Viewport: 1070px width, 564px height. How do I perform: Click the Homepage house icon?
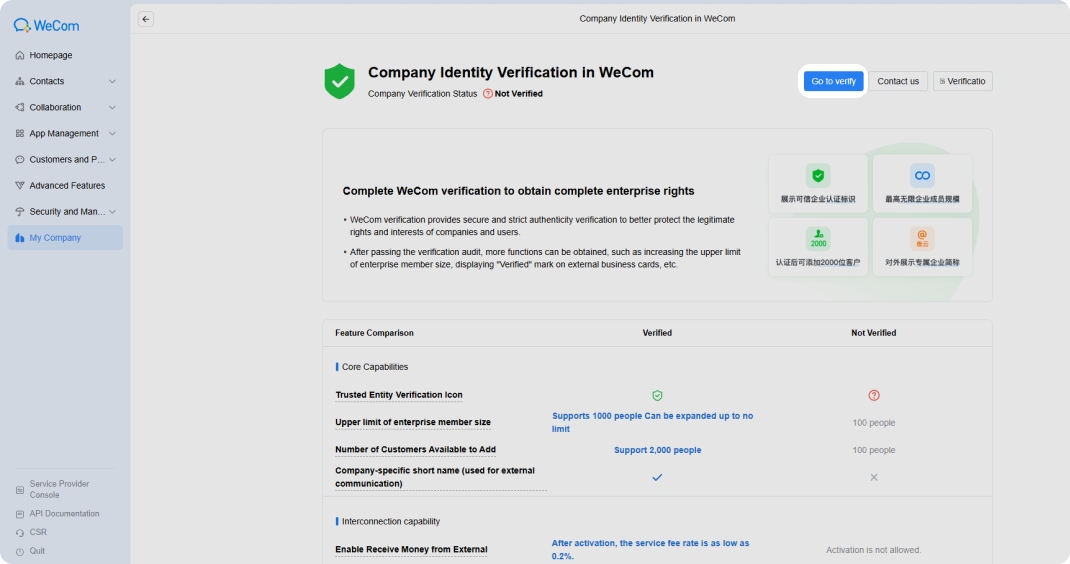(20, 55)
